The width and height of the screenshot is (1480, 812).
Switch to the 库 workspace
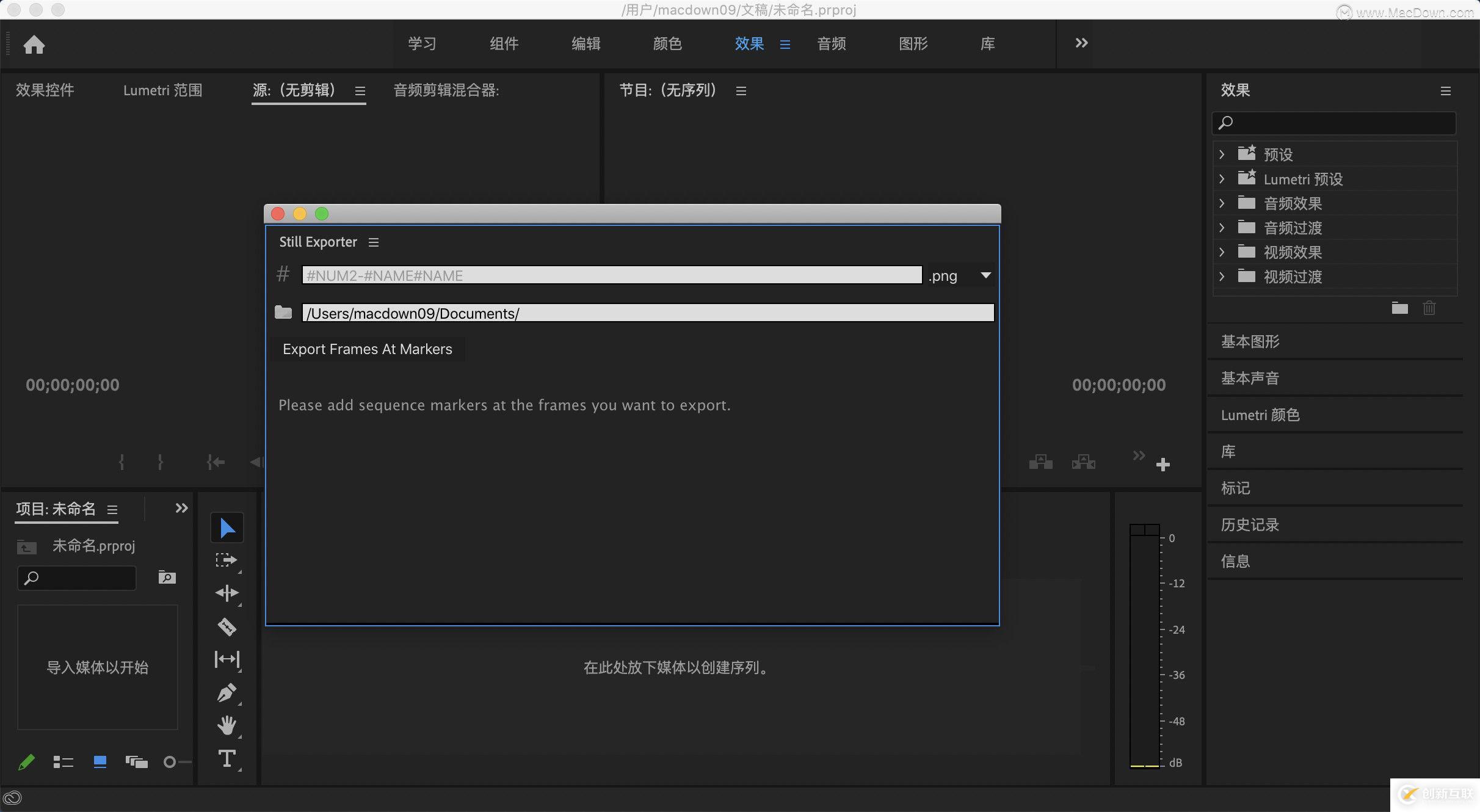pyautogui.click(x=988, y=44)
